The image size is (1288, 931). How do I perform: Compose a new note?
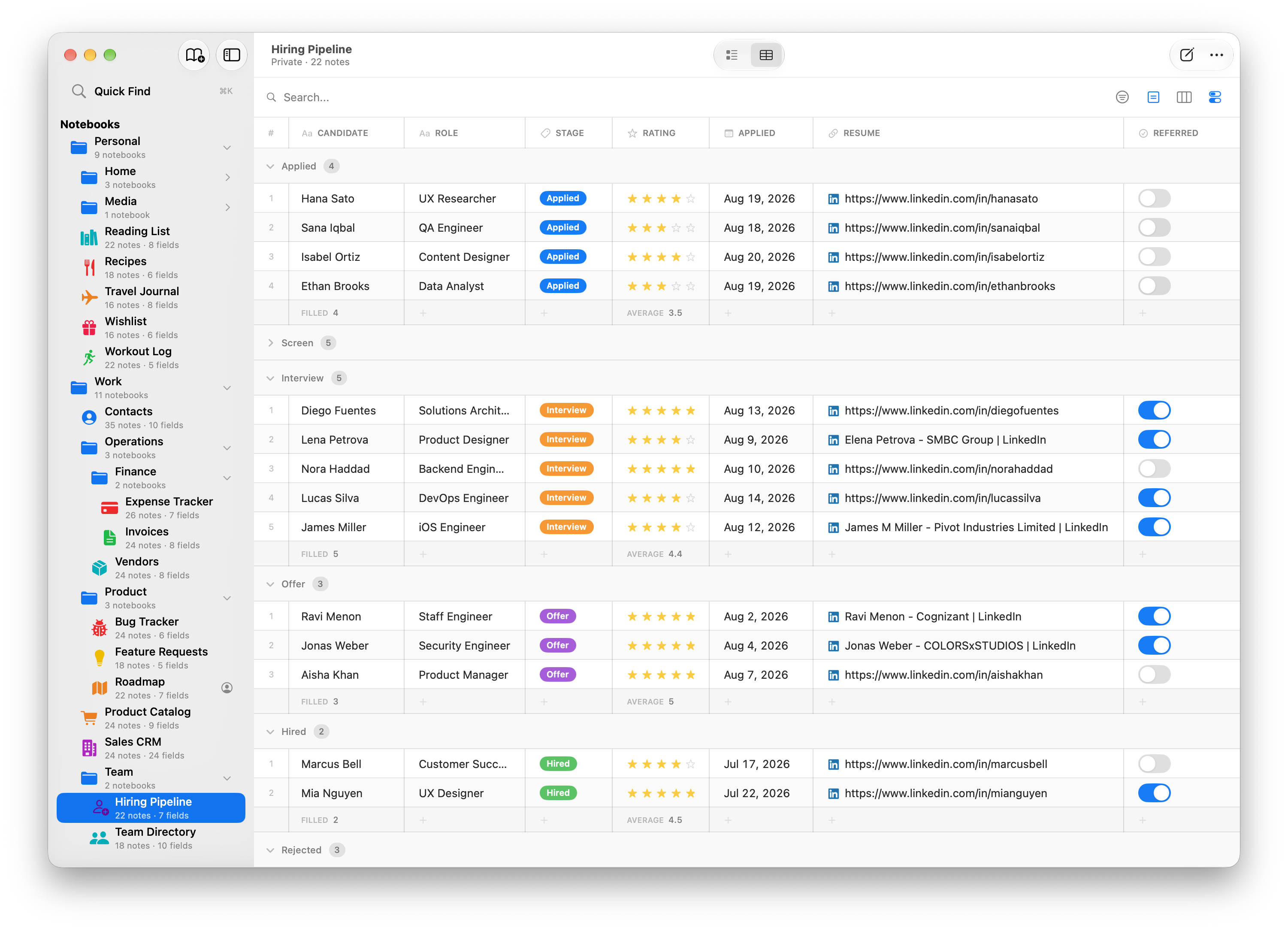1186,55
